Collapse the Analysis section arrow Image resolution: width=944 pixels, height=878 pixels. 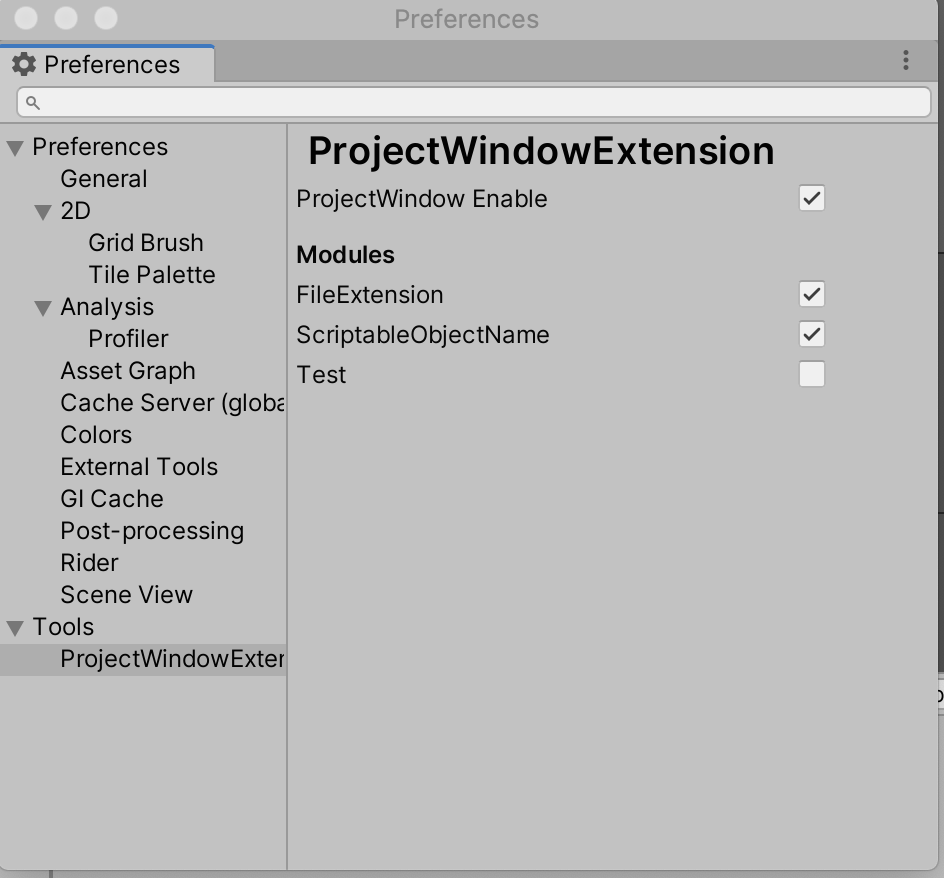[x=43, y=308]
